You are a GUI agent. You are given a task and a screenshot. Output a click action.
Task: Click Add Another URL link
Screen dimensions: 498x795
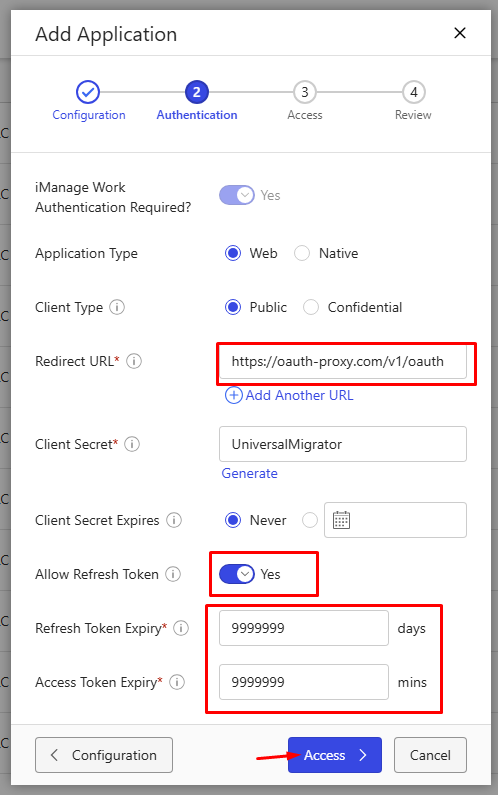click(x=289, y=395)
